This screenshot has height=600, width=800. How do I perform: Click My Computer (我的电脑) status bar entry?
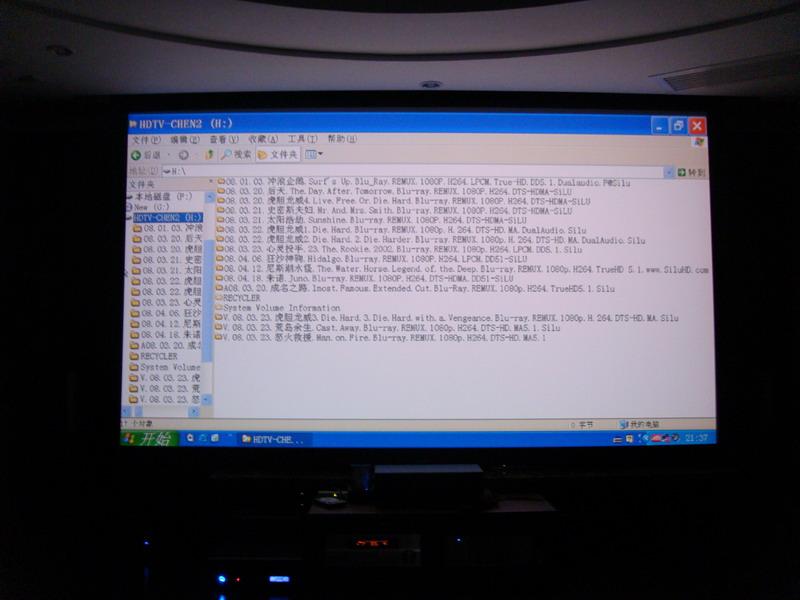pos(639,424)
